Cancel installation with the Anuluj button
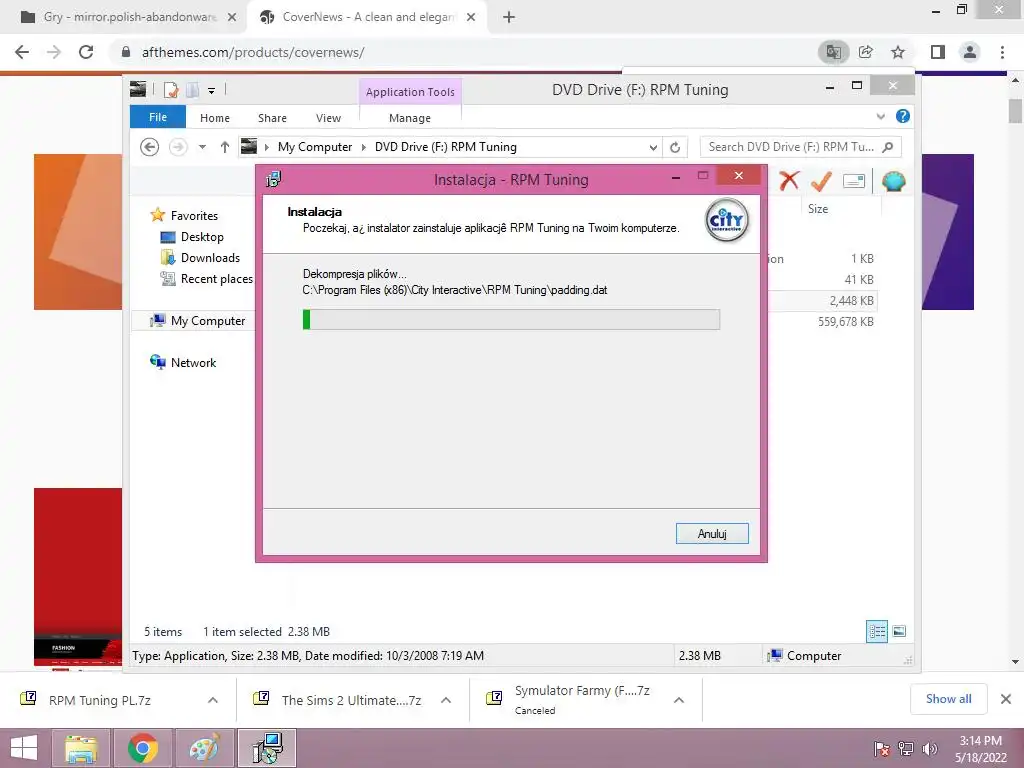Screen dimensions: 1024x768 (x=712, y=534)
